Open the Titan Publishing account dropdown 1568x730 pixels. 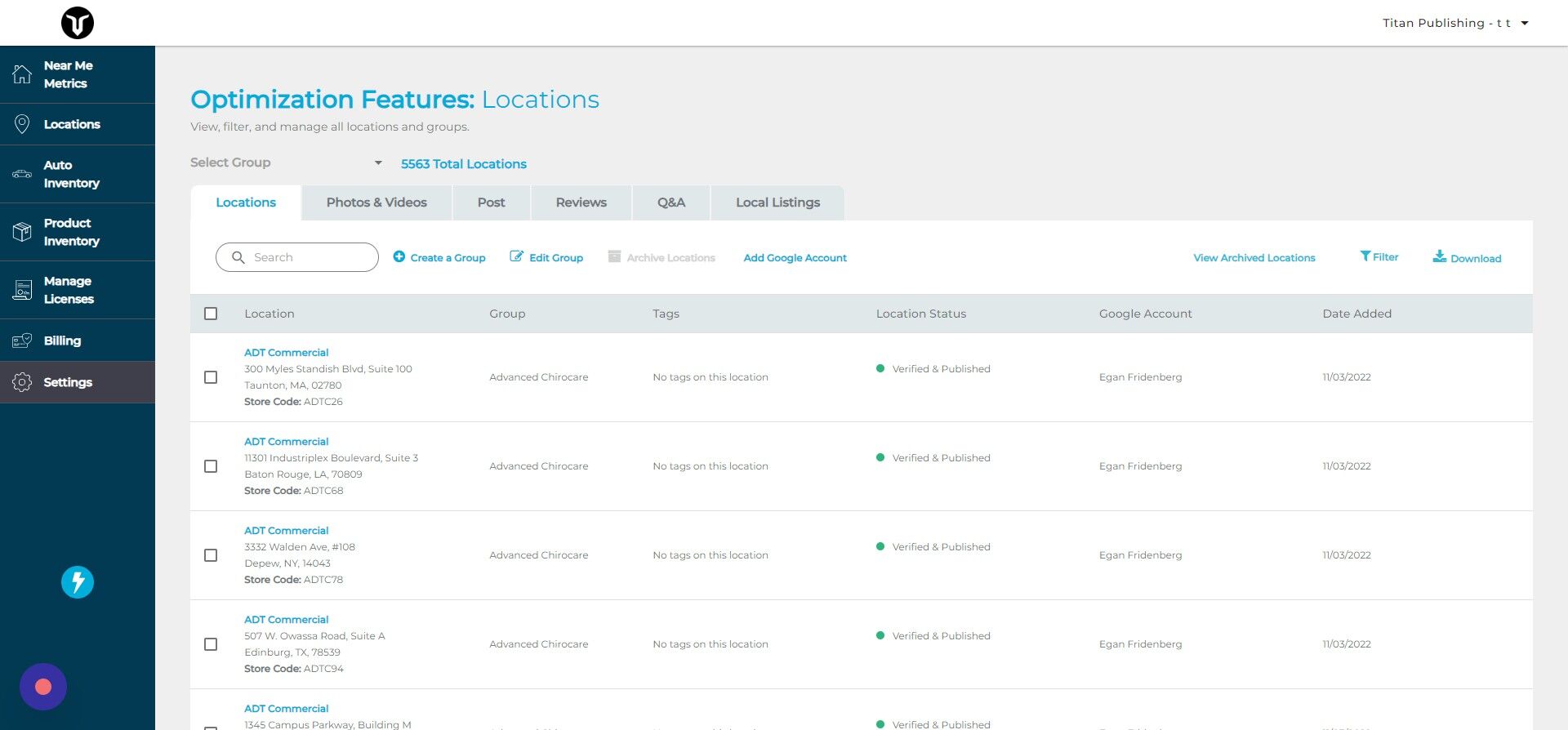(x=1455, y=23)
